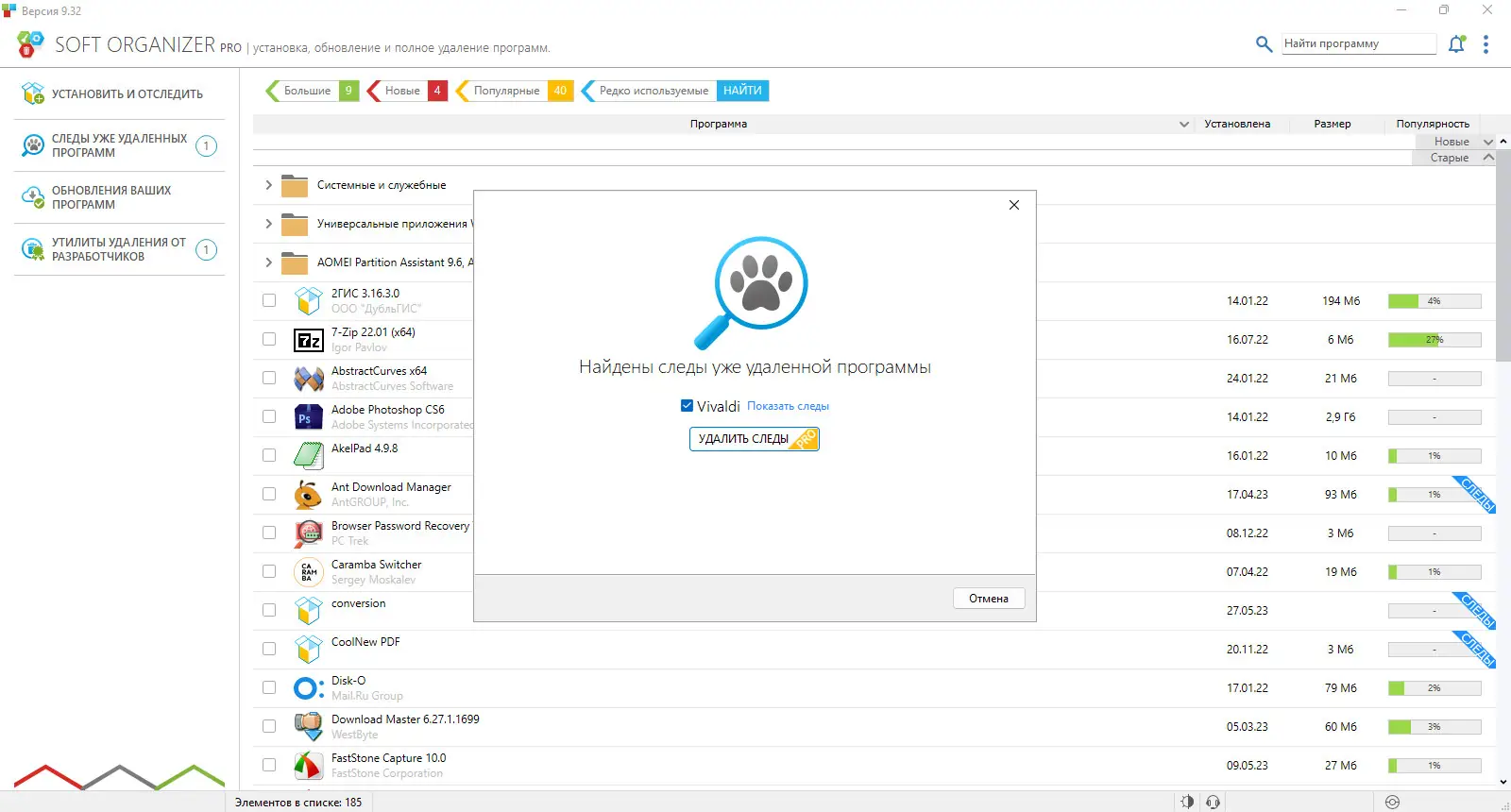This screenshot has height=812, width=1511.
Task: Uncheck the Vivaldi checkbox
Action: click(x=688, y=406)
